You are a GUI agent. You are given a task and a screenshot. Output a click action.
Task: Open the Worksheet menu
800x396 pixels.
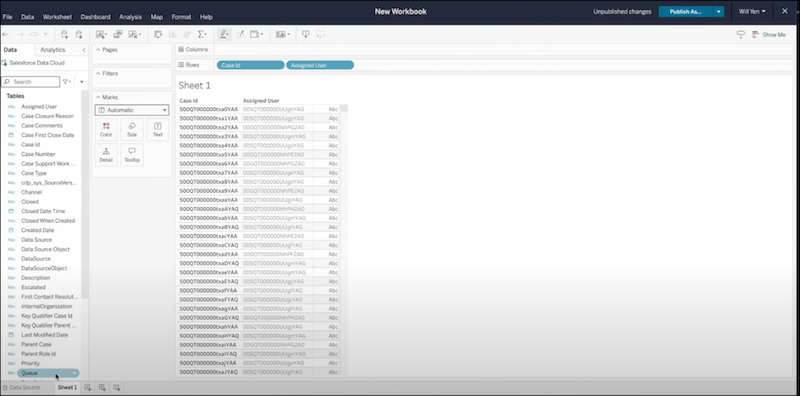[x=57, y=17]
